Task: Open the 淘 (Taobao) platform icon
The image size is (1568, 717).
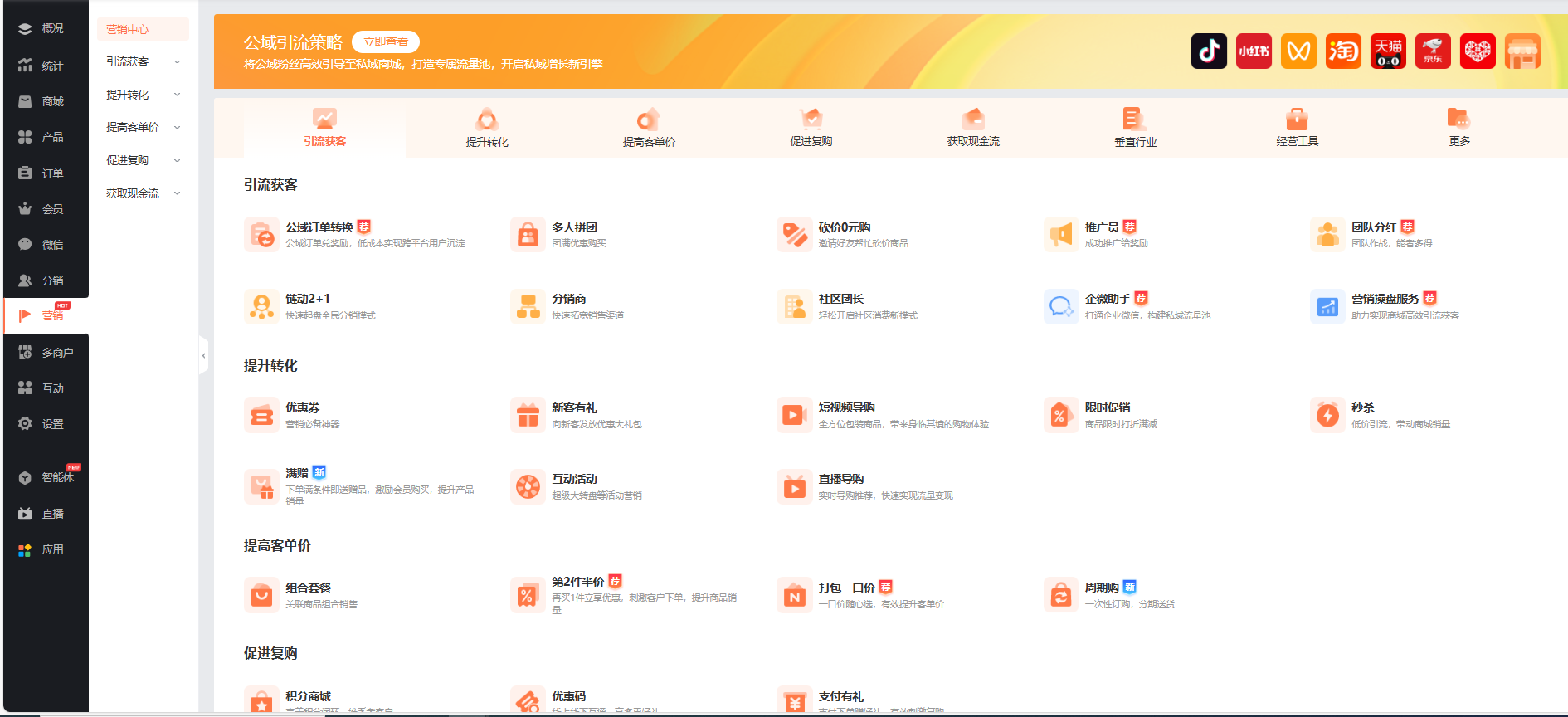Action: (1343, 51)
